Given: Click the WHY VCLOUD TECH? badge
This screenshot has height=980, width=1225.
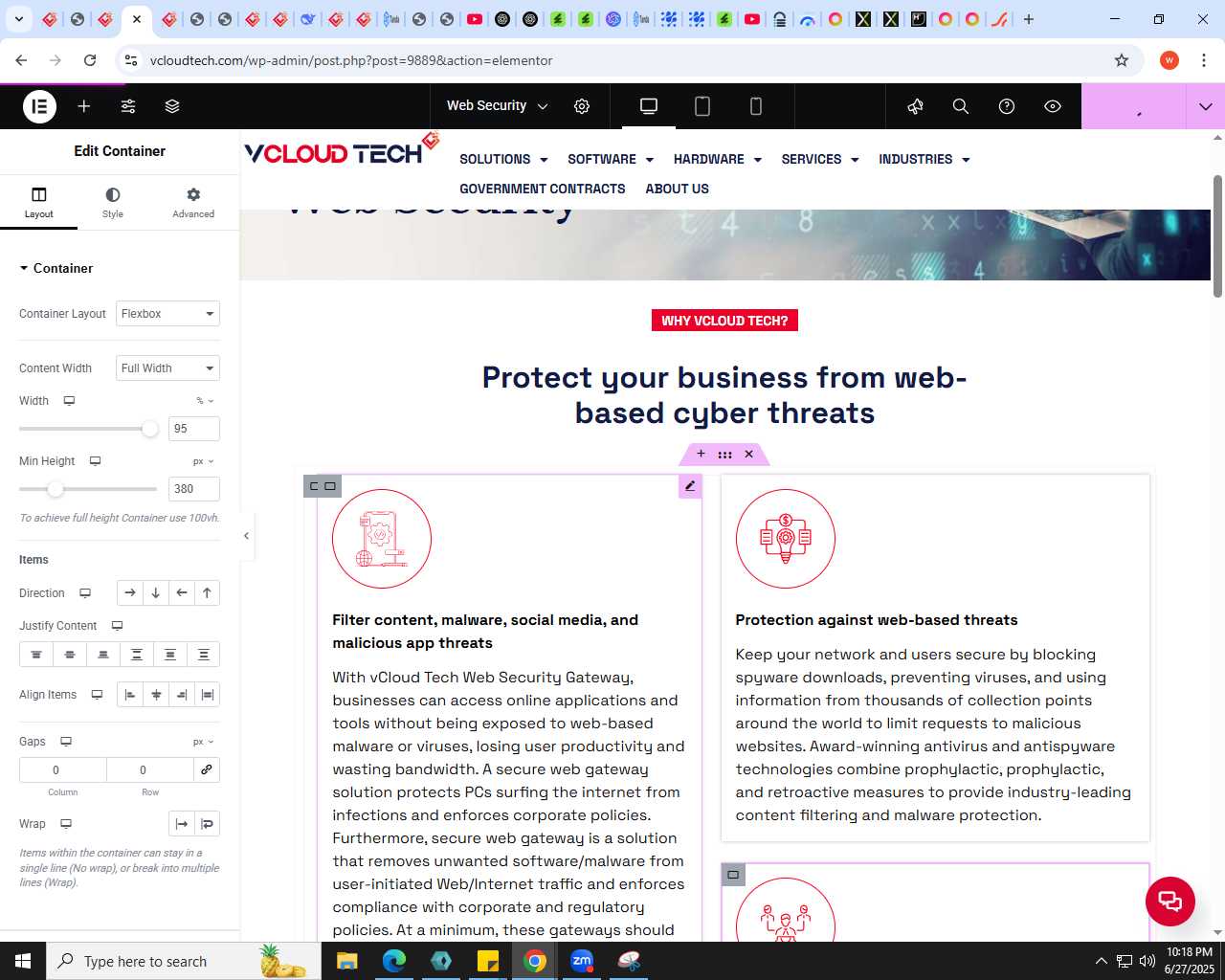Looking at the screenshot, I should [x=724, y=321].
